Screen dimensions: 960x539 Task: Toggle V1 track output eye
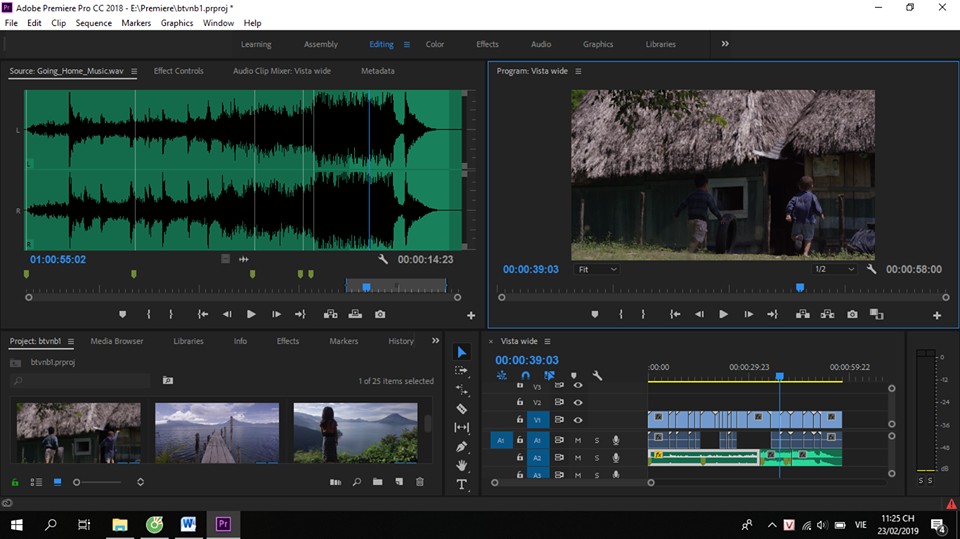click(x=578, y=420)
